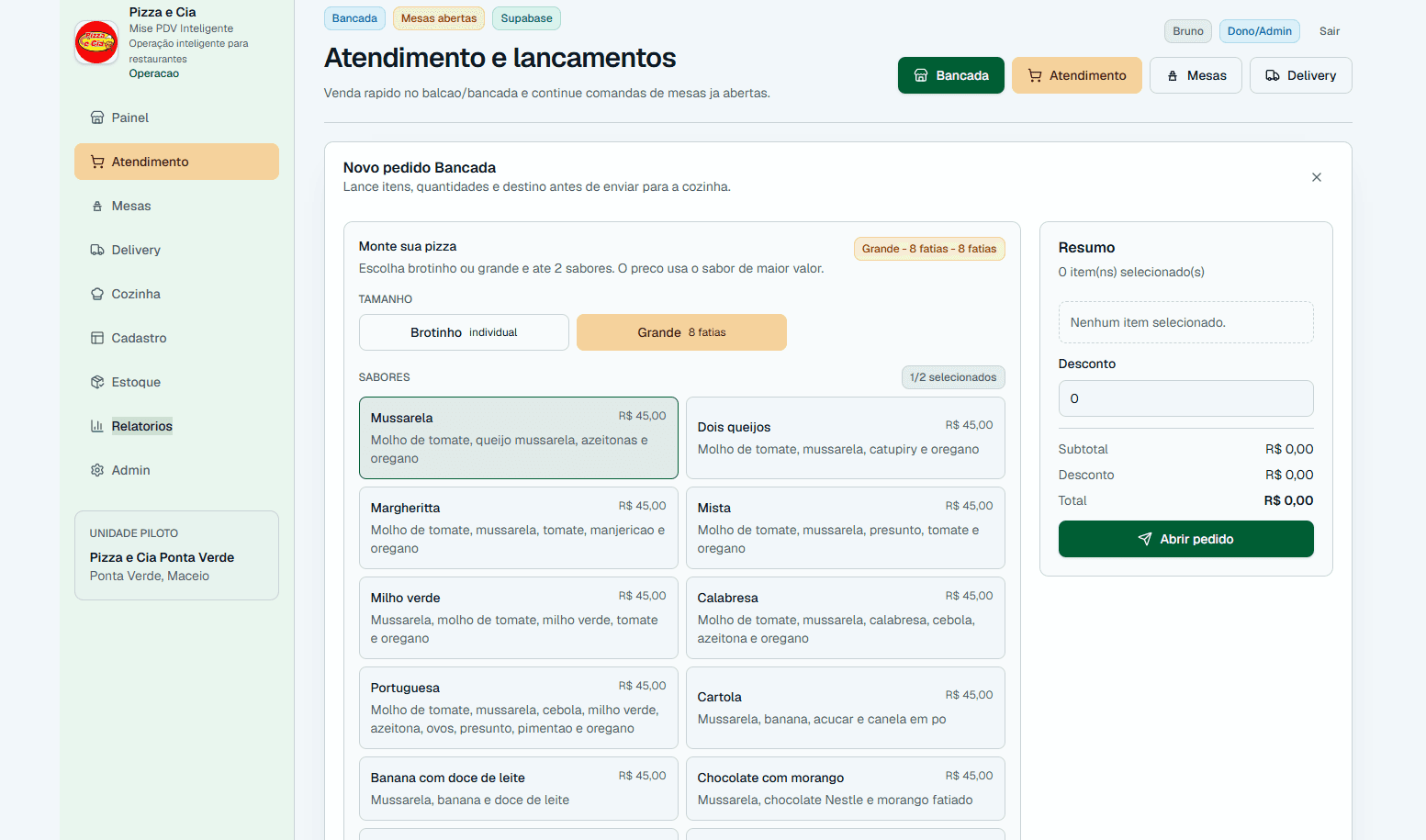Click the Atendimento cart icon in sidebar
This screenshot has height=840, width=1426.
[97, 162]
